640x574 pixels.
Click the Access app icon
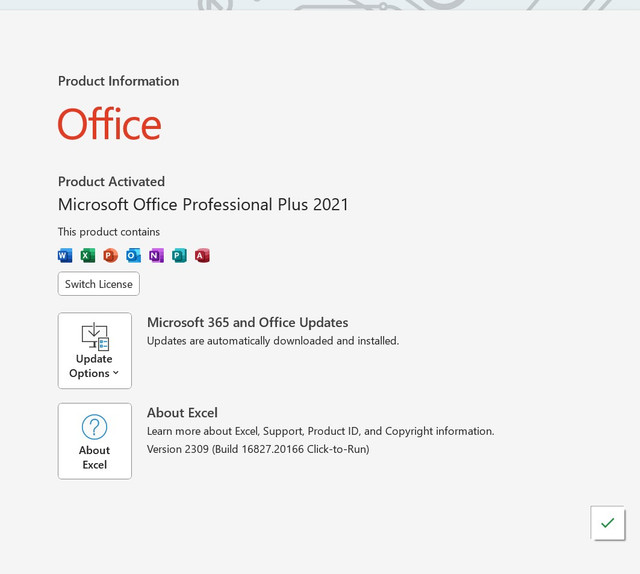tap(202, 256)
